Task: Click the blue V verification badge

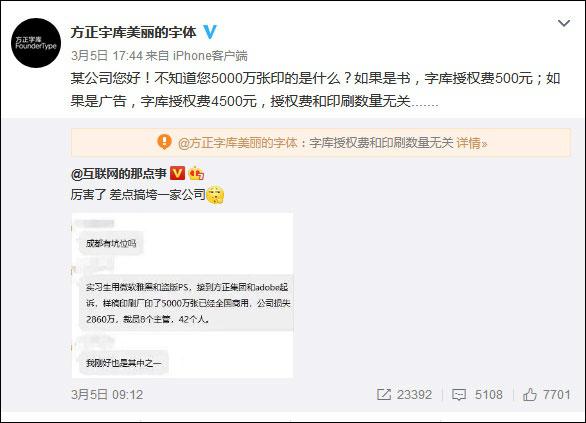Action: [x=210, y=32]
